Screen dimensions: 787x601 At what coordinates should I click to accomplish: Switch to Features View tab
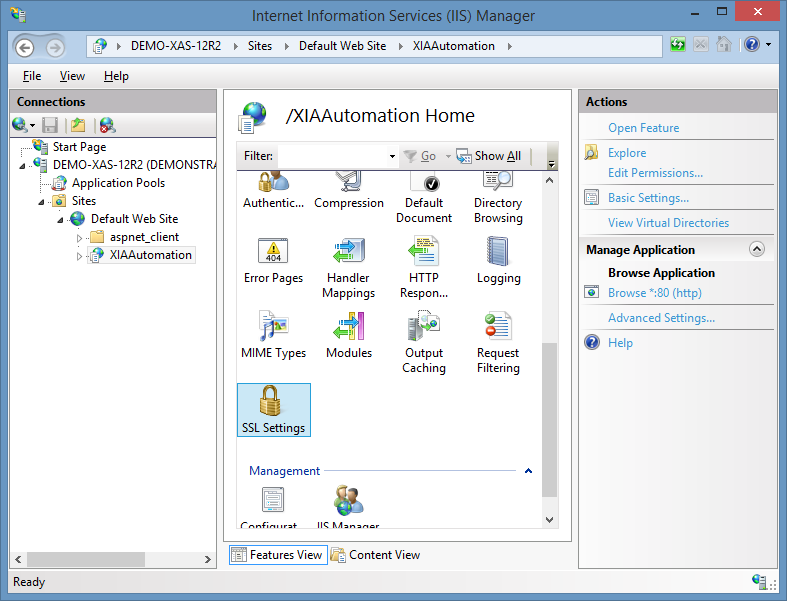pyautogui.click(x=278, y=555)
